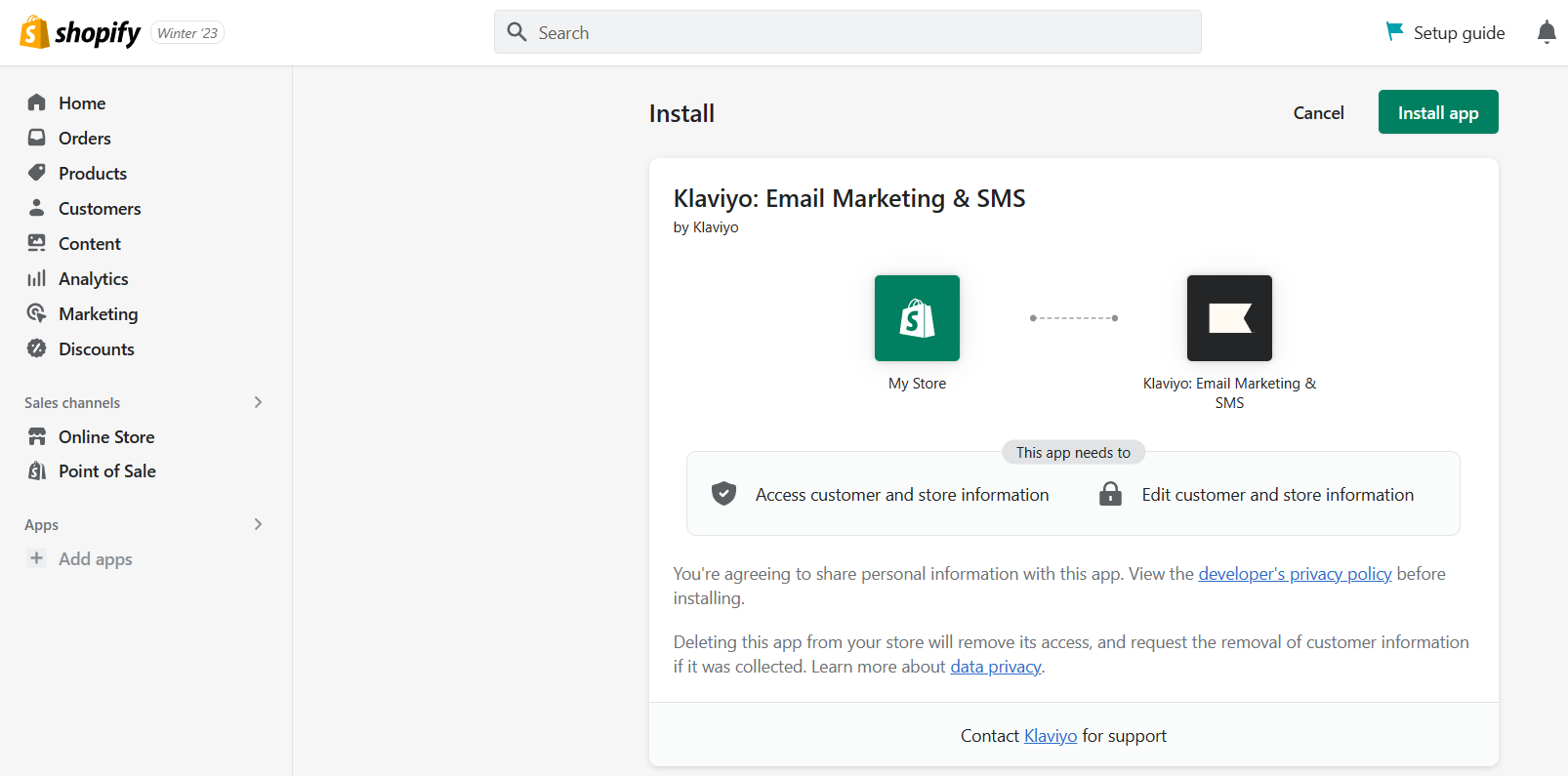1568x776 pixels.
Task: Click the Discounts badge icon
Action: pos(37,348)
